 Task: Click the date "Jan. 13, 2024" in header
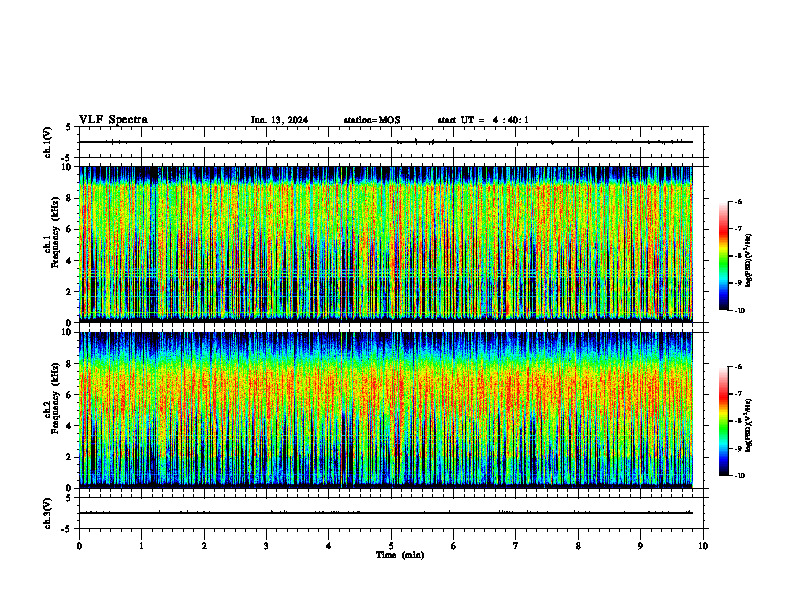click(x=279, y=120)
